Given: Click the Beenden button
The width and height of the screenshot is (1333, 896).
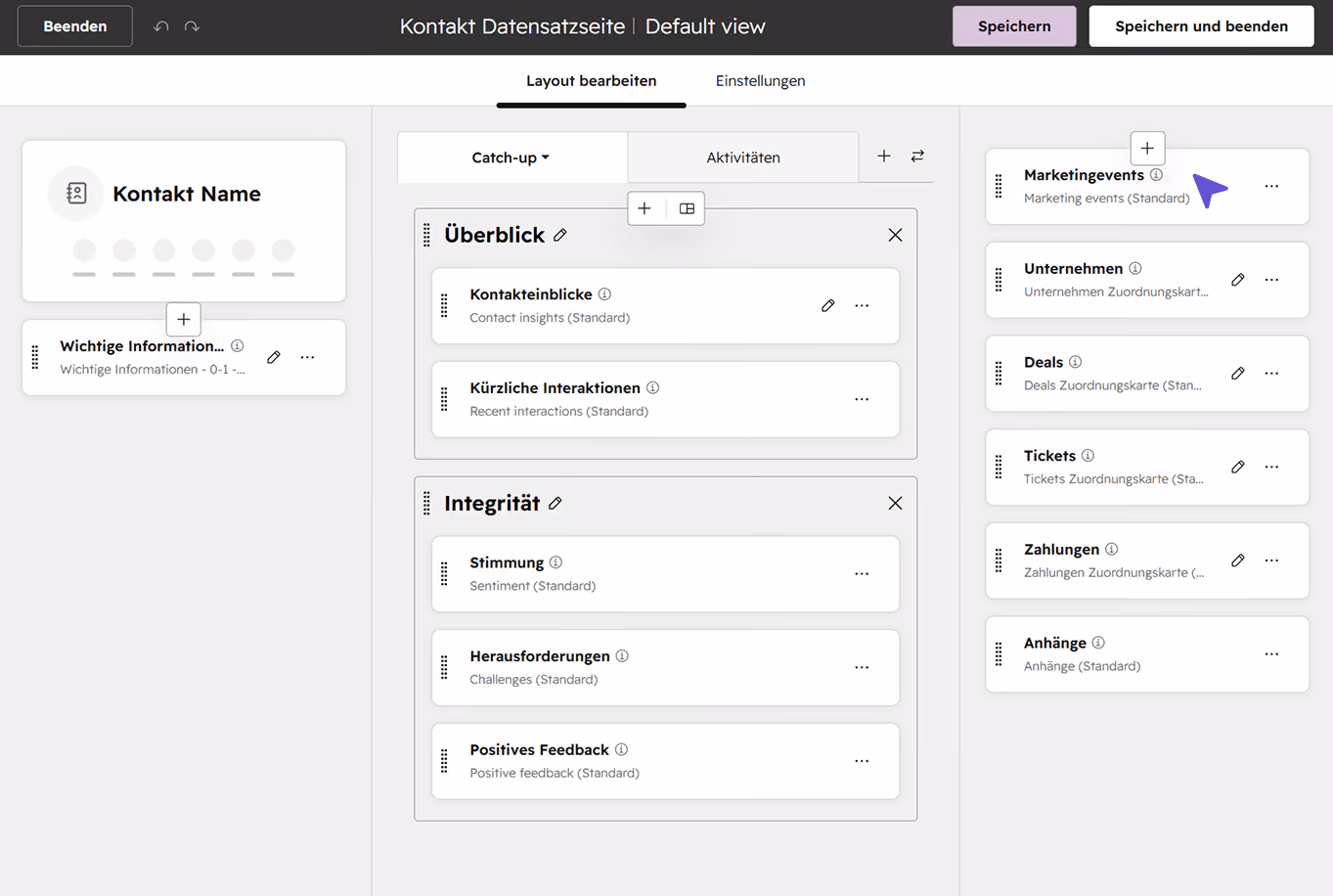Looking at the screenshot, I should click(x=75, y=26).
